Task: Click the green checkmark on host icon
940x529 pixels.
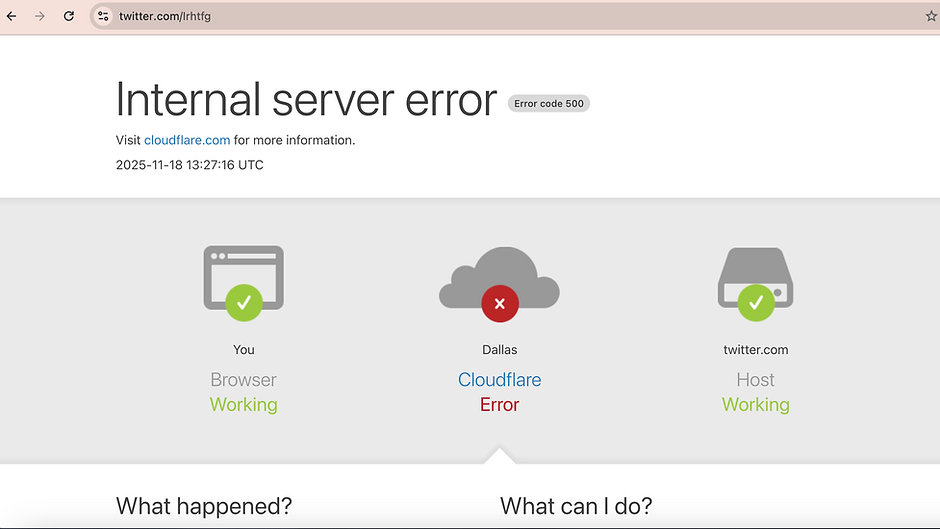Action: point(756,302)
